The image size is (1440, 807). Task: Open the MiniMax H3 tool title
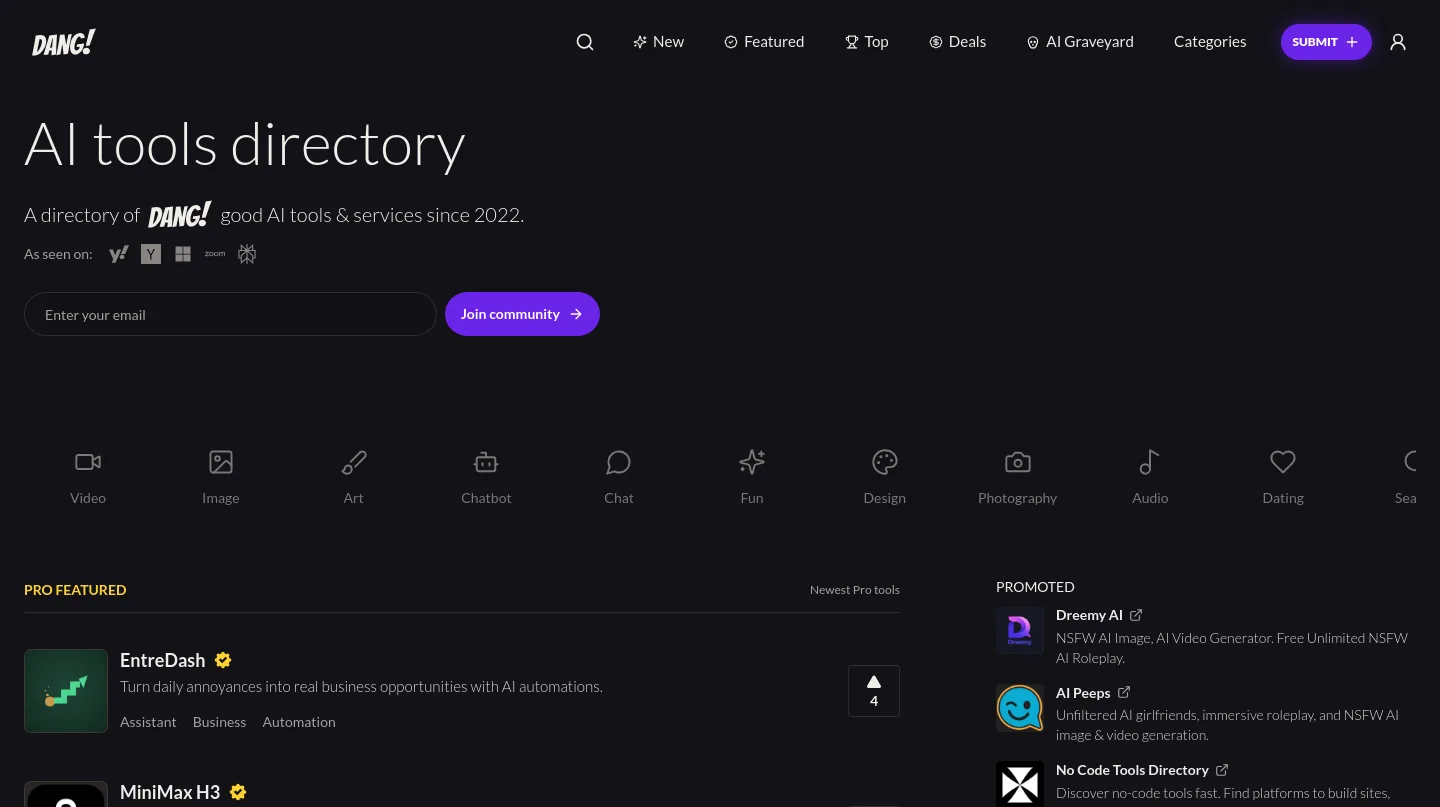coord(170,792)
